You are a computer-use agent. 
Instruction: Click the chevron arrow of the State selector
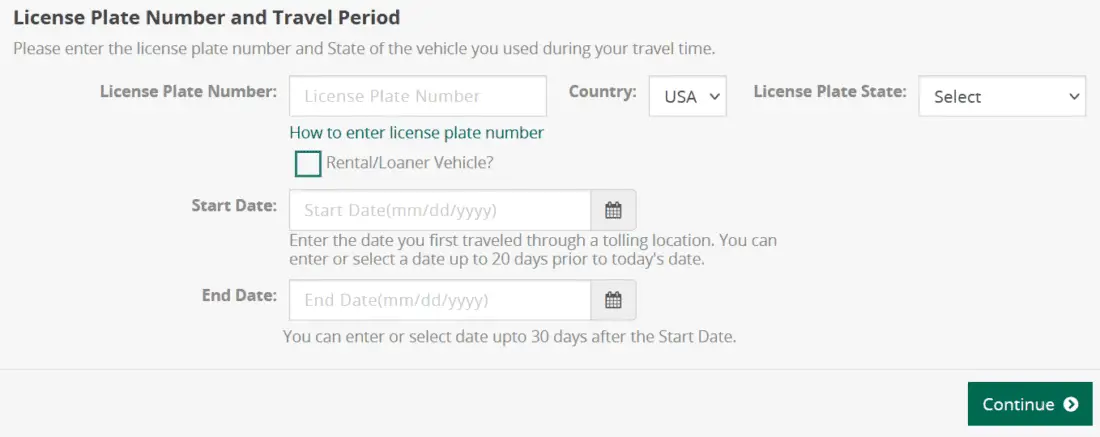point(1074,96)
